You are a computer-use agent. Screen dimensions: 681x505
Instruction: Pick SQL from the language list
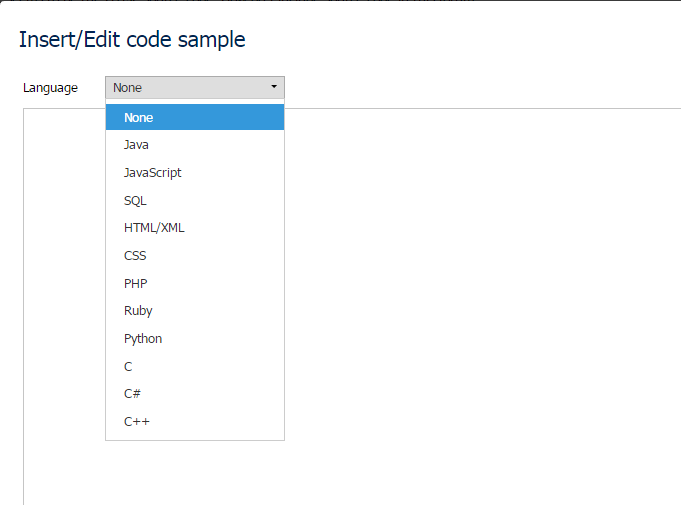pyautogui.click(x=195, y=200)
